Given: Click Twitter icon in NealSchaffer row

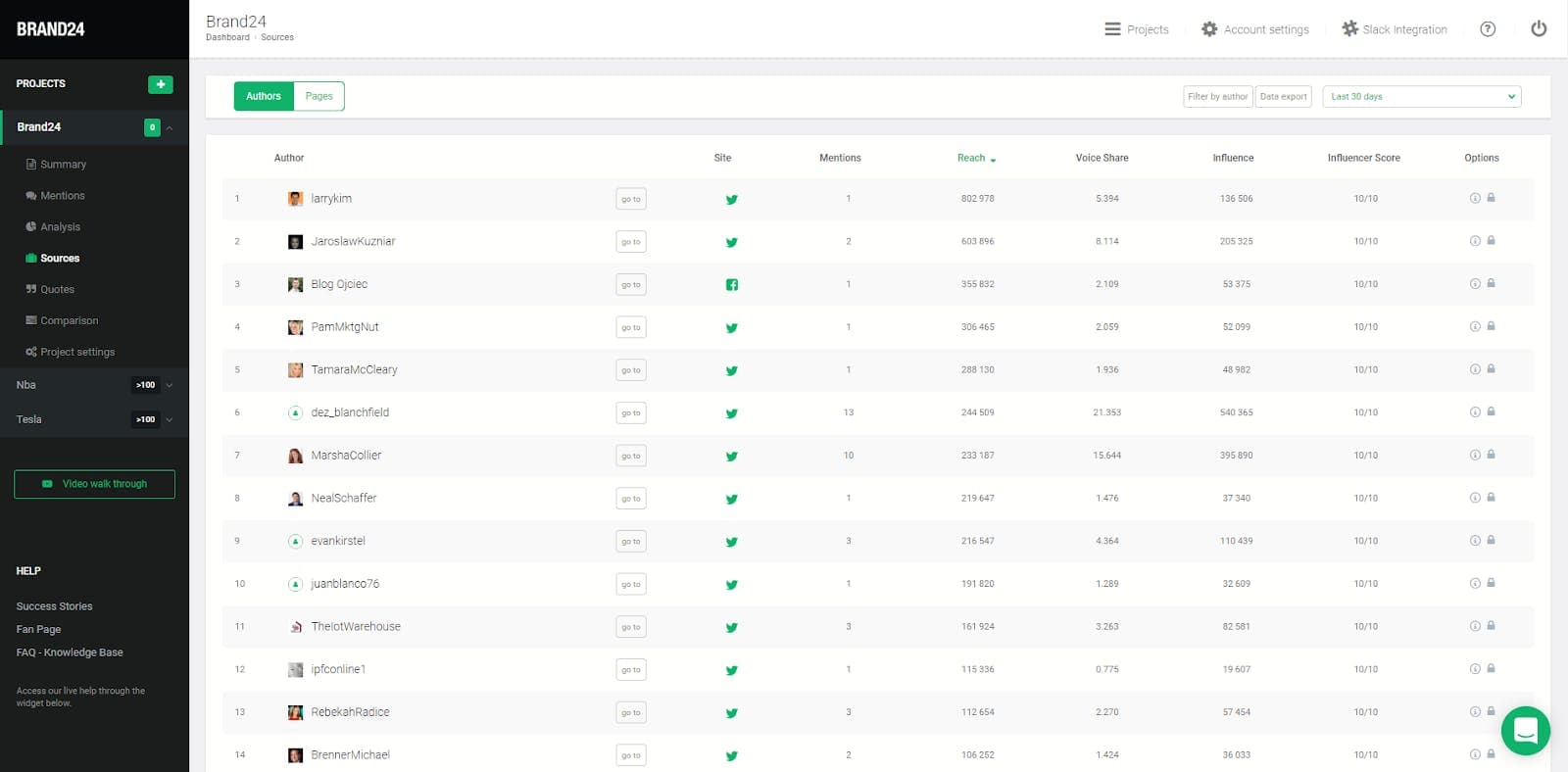Looking at the screenshot, I should click(731, 499).
